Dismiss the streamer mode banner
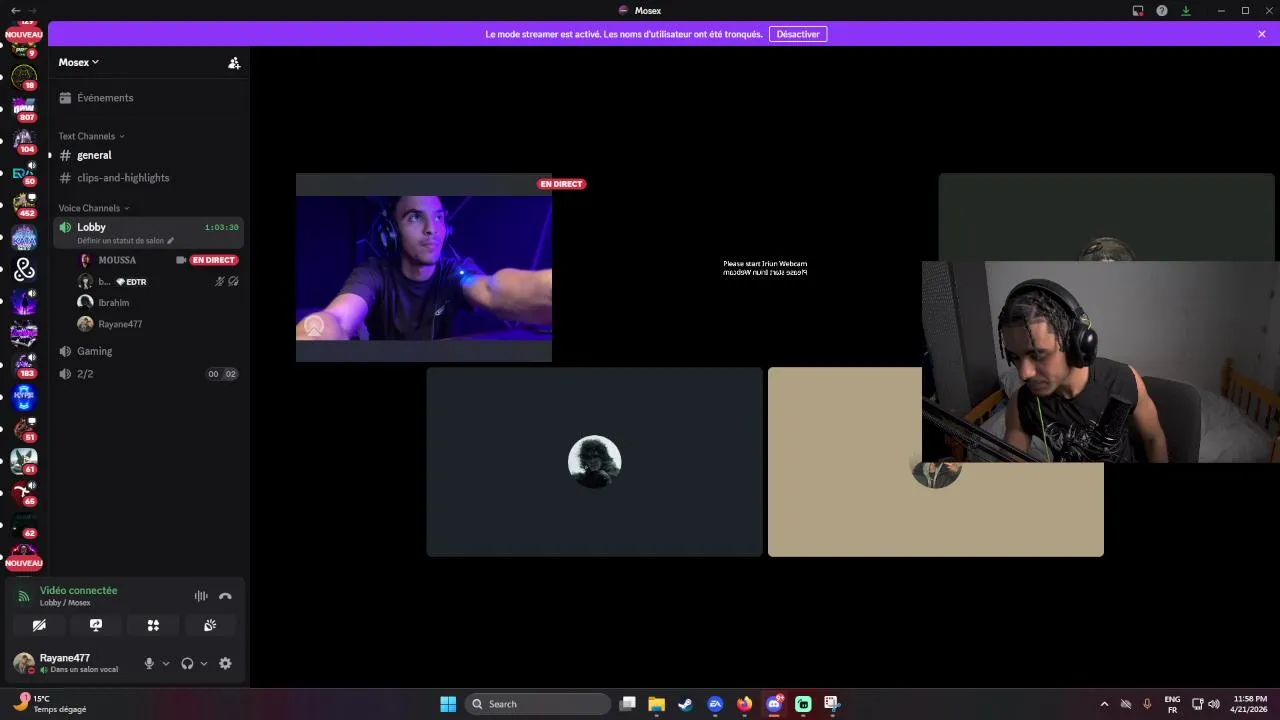This screenshot has width=1280, height=720. (x=1262, y=34)
